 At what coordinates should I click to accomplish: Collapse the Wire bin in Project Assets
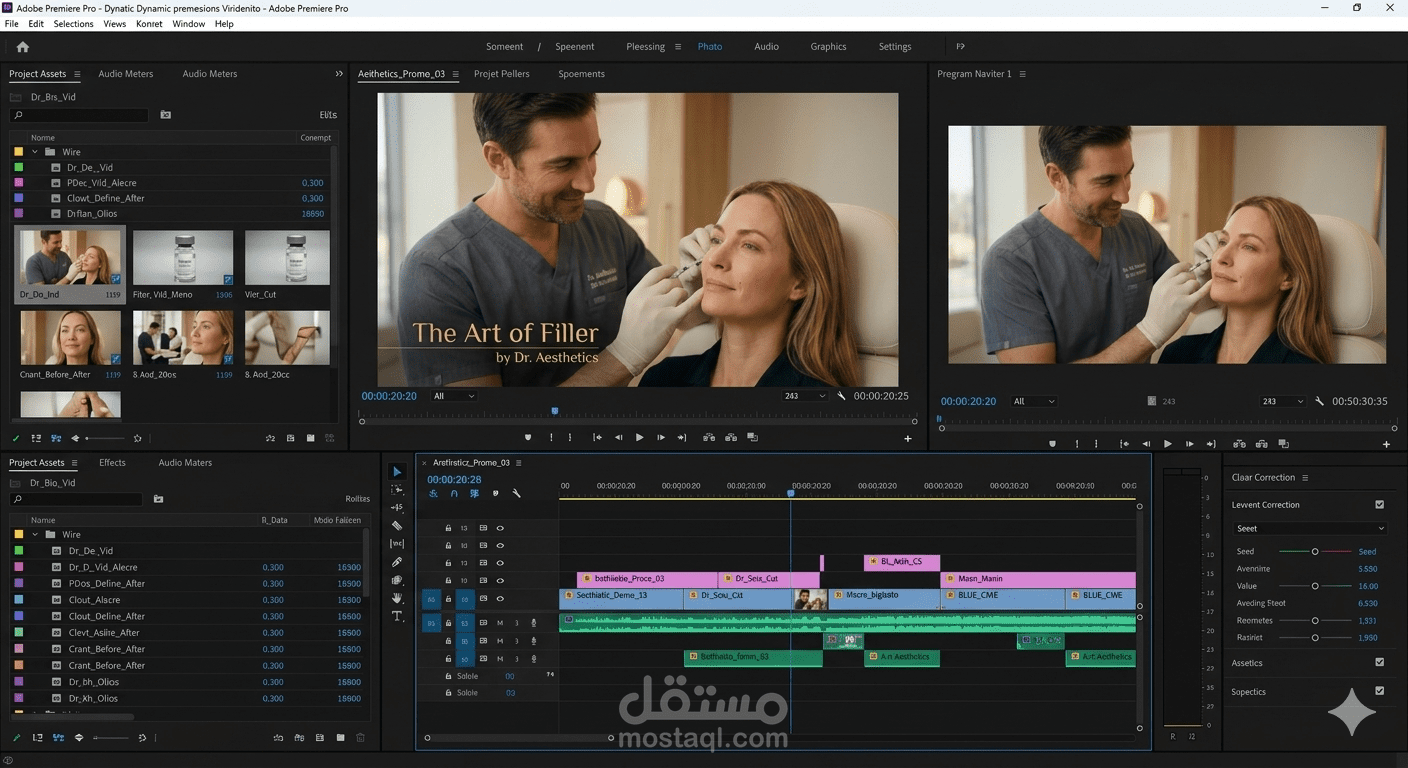[x=35, y=152]
